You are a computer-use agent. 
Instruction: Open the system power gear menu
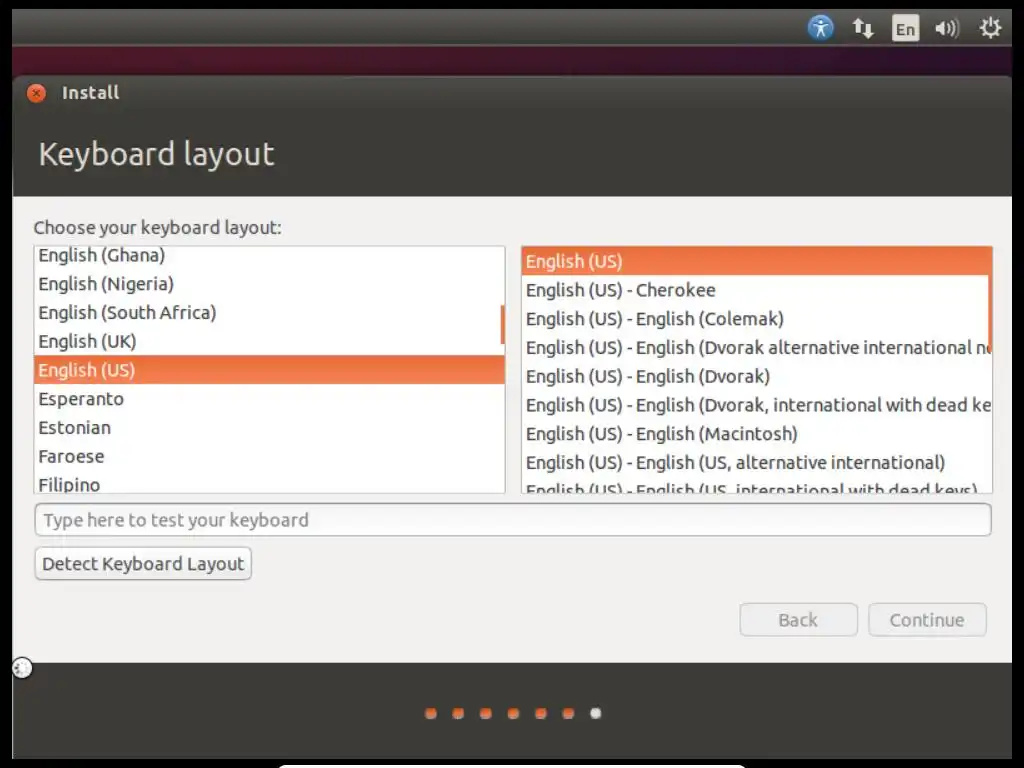coord(990,28)
